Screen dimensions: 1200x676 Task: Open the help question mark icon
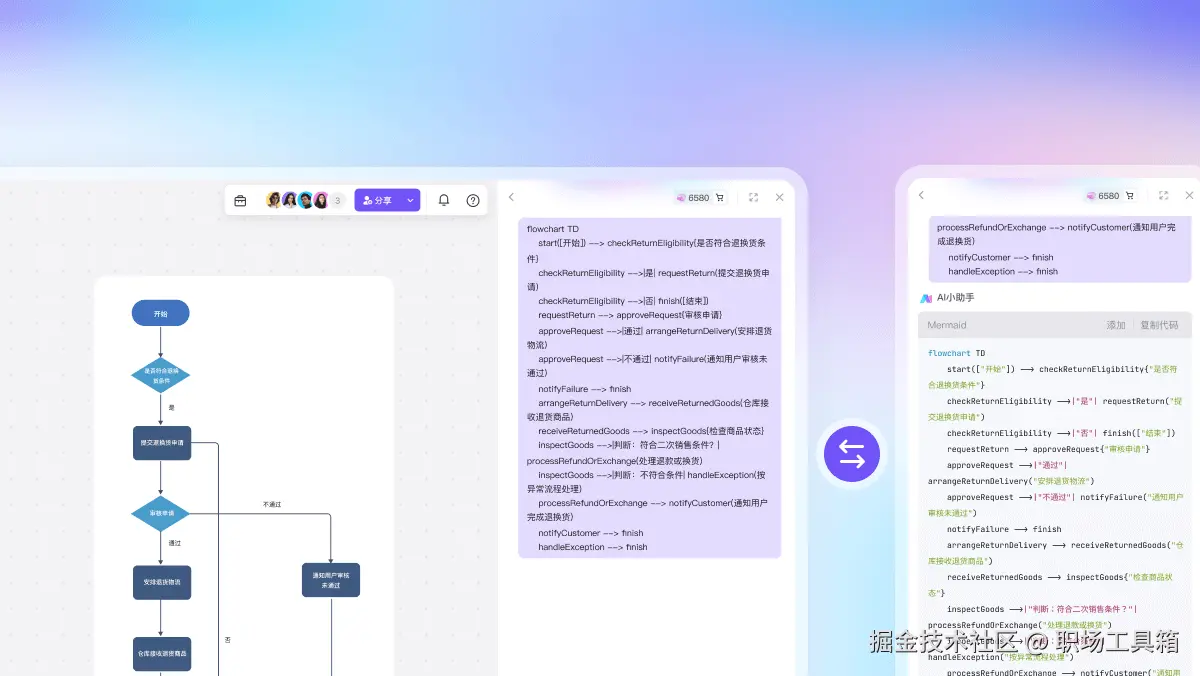[473, 200]
